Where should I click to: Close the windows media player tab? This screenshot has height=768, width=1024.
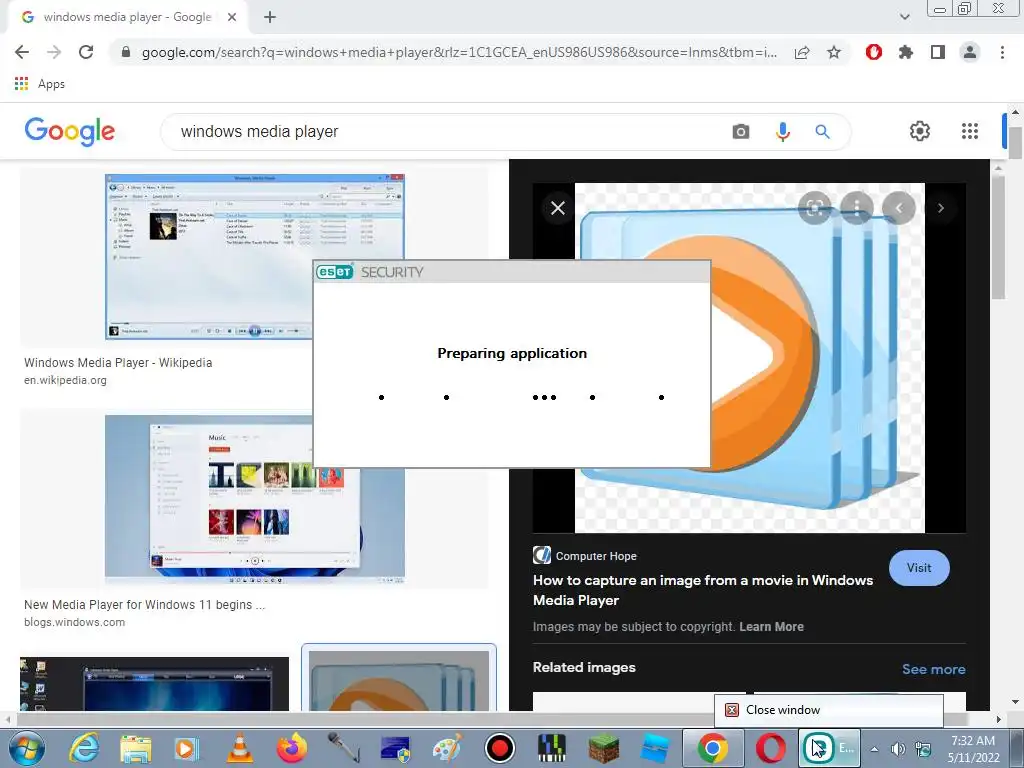232,17
